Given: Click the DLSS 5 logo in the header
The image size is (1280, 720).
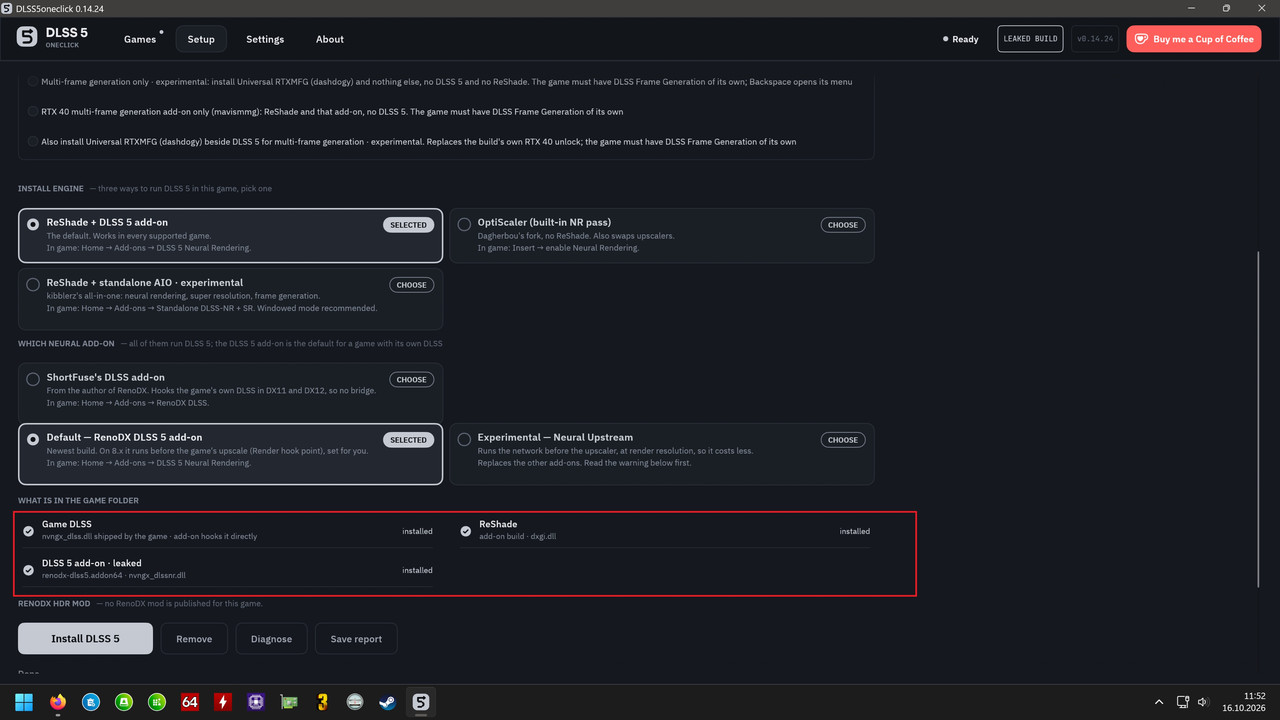Looking at the screenshot, I should point(27,38).
